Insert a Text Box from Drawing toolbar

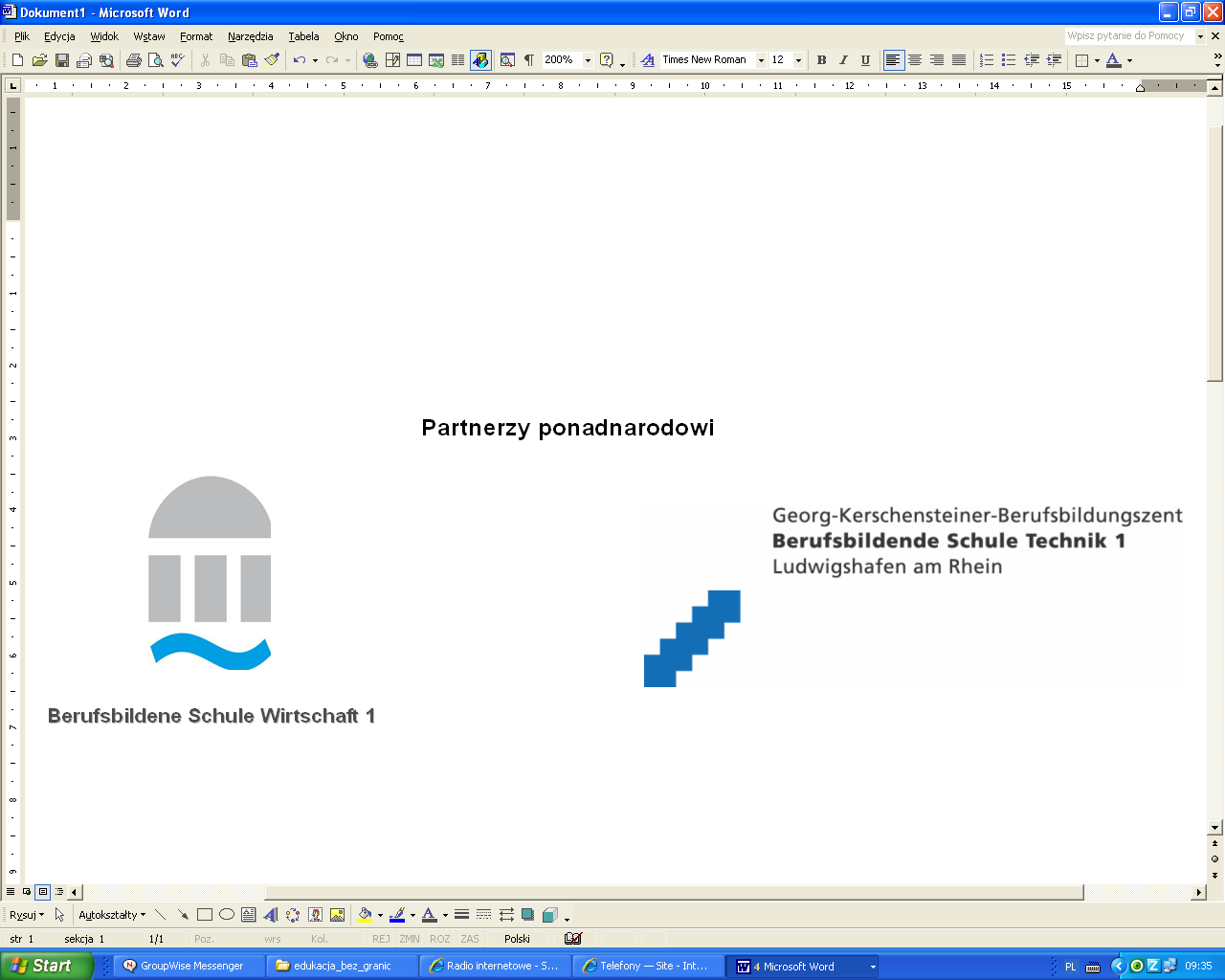pyautogui.click(x=249, y=915)
